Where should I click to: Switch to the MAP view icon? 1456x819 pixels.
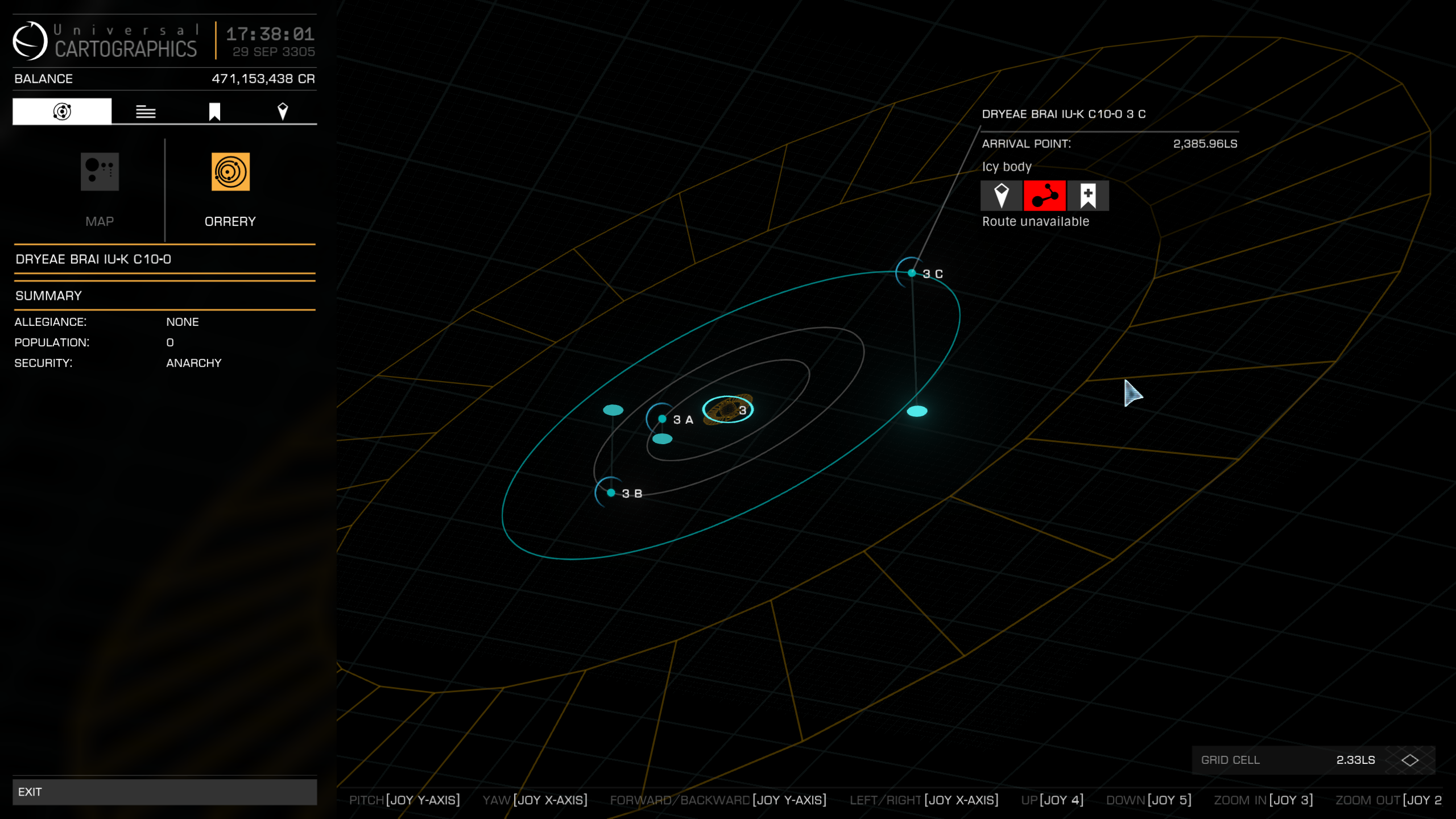[x=100, y=172]
